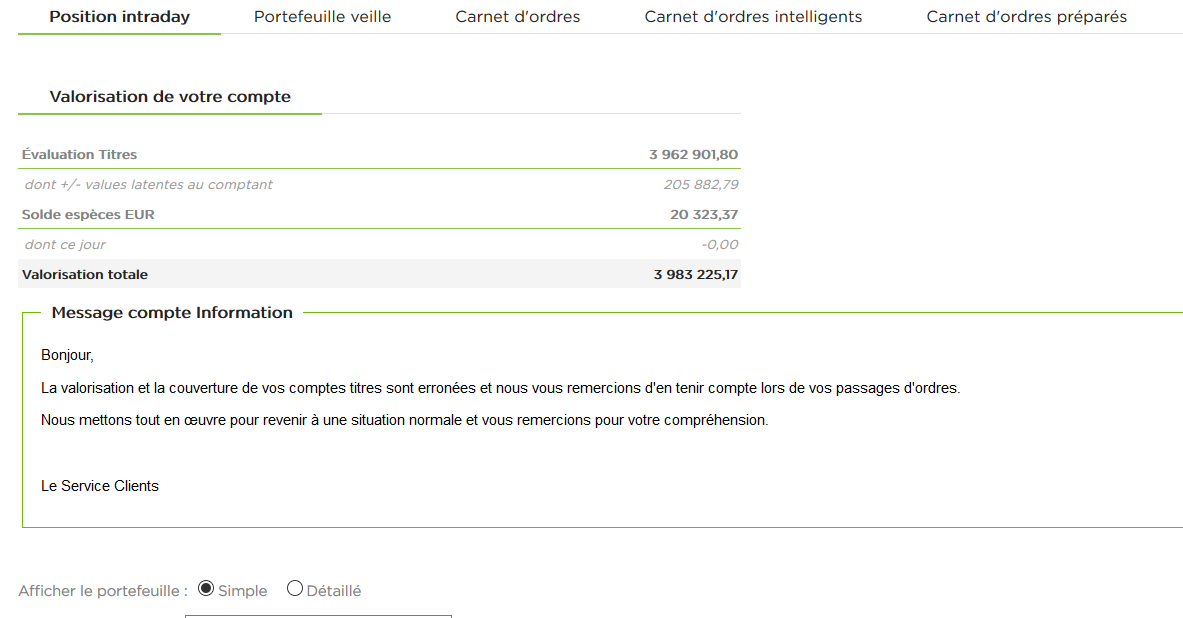Choose the Détaillé portfolio display option
This screenshot has height=618, width=1183.
click(295, 589)
